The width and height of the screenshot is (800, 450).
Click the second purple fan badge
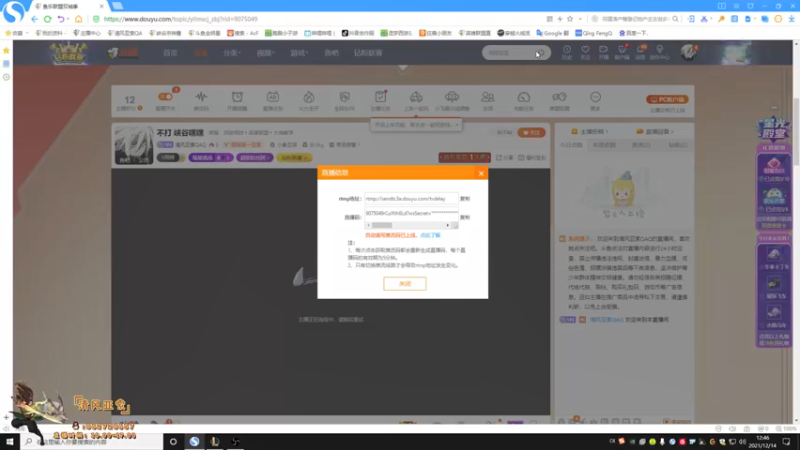254,158
